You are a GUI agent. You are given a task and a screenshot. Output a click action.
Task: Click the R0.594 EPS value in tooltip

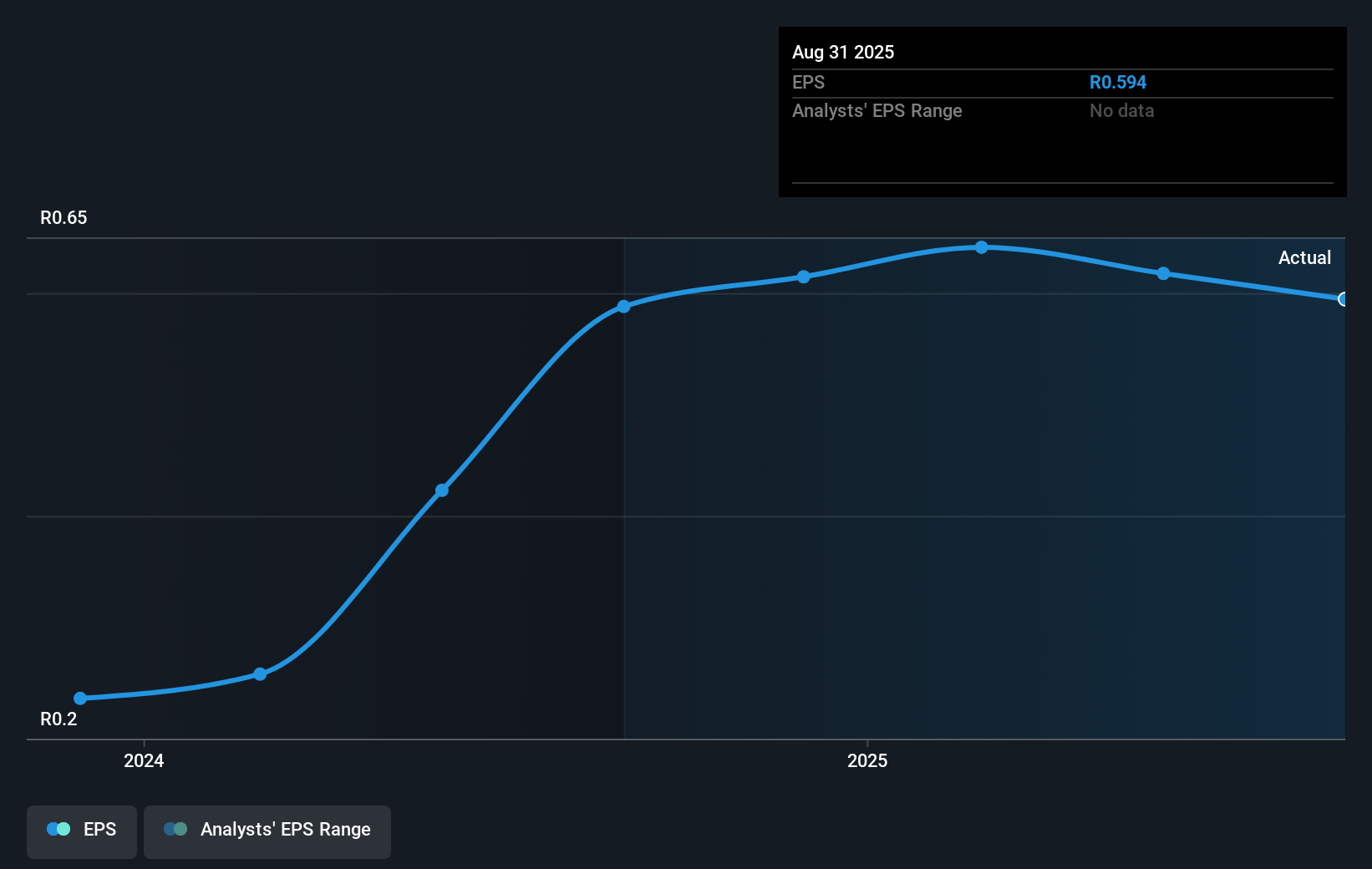click(x=1118, y=82)
